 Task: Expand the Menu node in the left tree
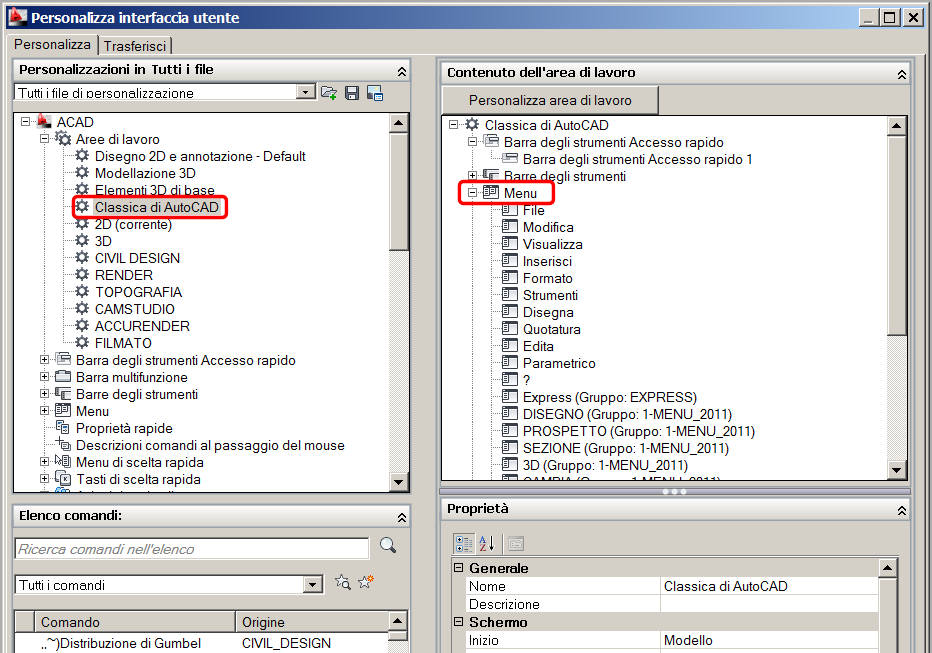click(x=45, y=411)
